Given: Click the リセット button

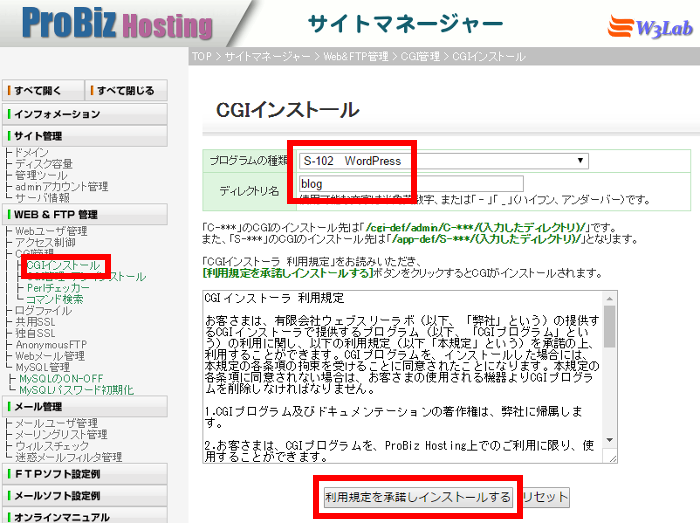Looking at the screenshot, I should [545, 497].
